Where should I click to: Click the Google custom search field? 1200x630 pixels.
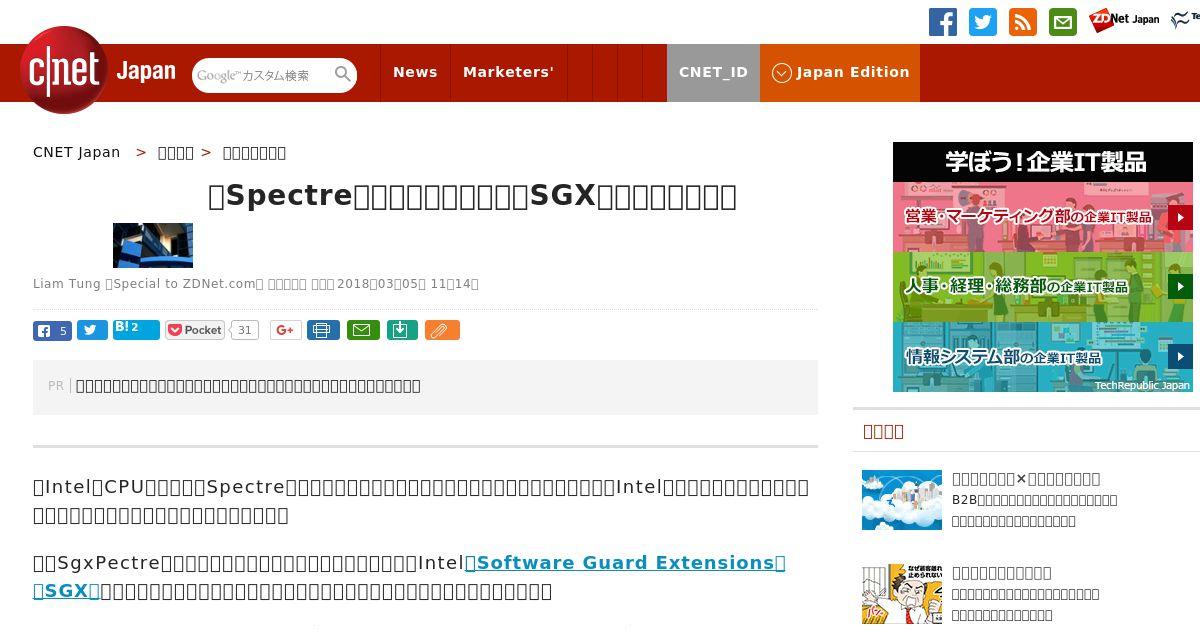[262, 75]
